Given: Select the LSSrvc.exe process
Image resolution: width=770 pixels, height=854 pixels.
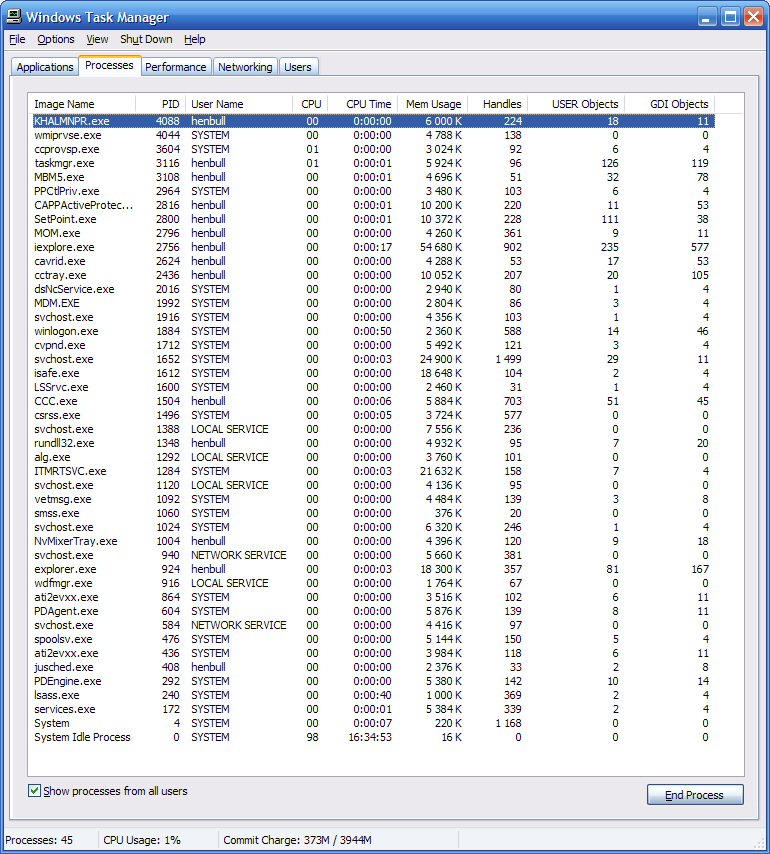Looking at the screenshot, I should coord(373,387).
